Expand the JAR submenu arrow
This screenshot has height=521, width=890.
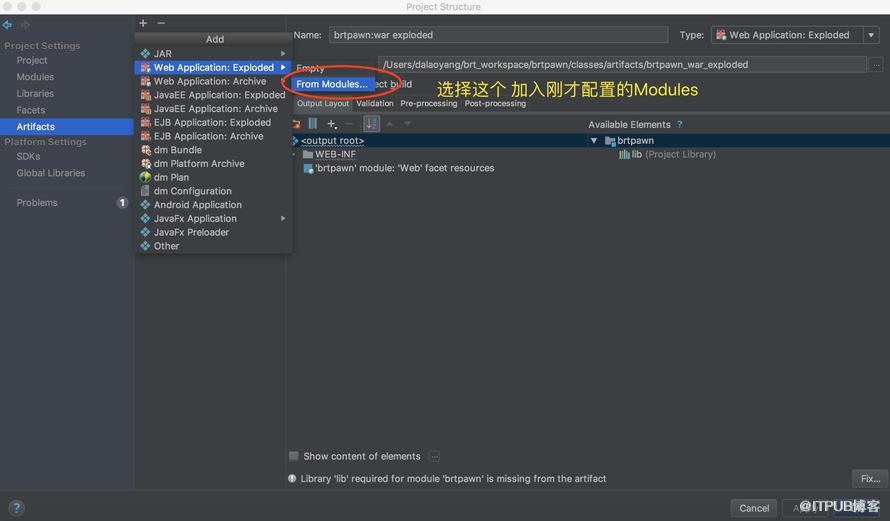(x=283, y=53)
